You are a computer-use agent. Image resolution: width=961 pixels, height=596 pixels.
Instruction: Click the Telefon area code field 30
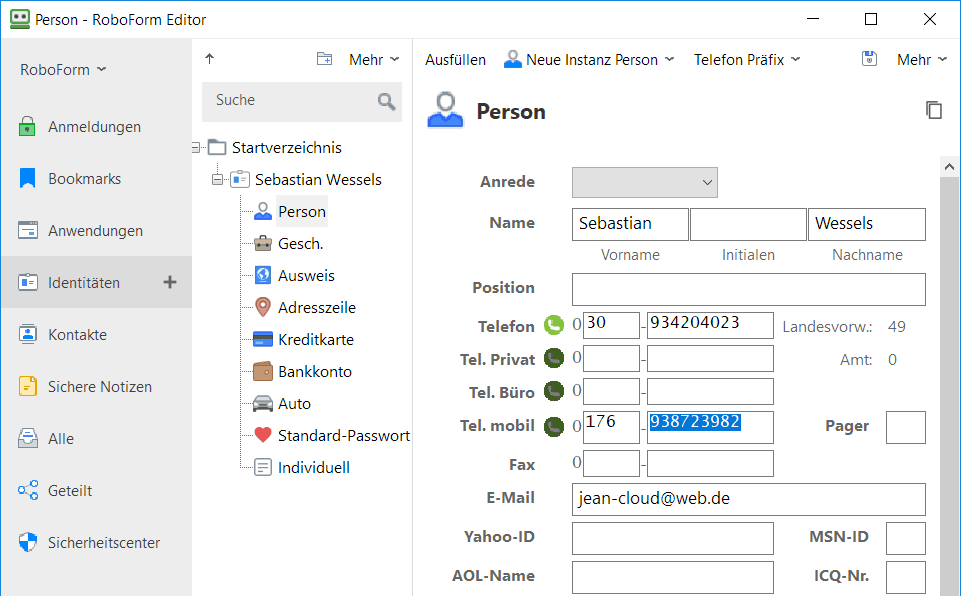[x=611, y=325]
